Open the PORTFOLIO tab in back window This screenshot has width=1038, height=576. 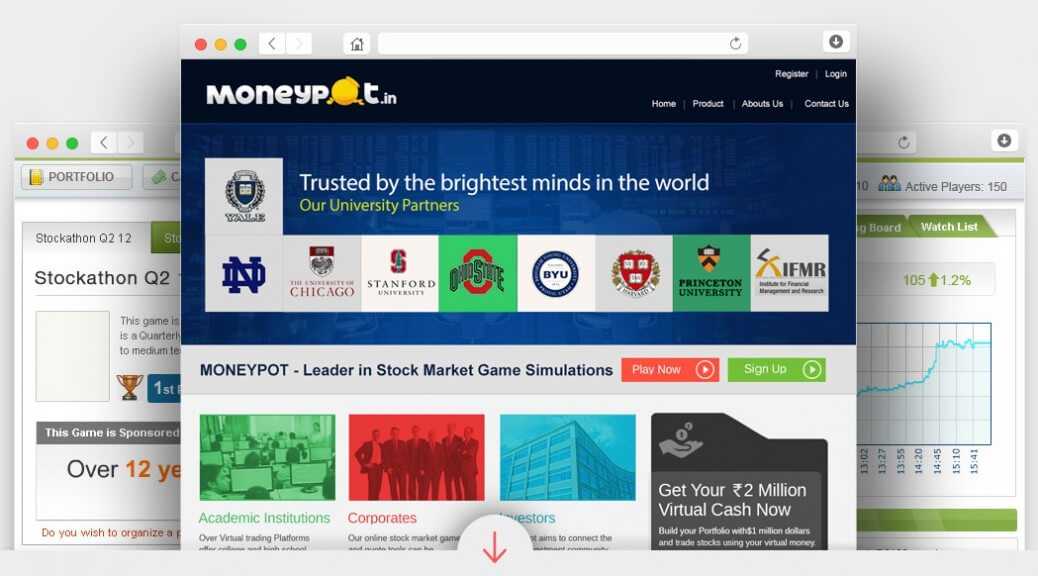75,177
